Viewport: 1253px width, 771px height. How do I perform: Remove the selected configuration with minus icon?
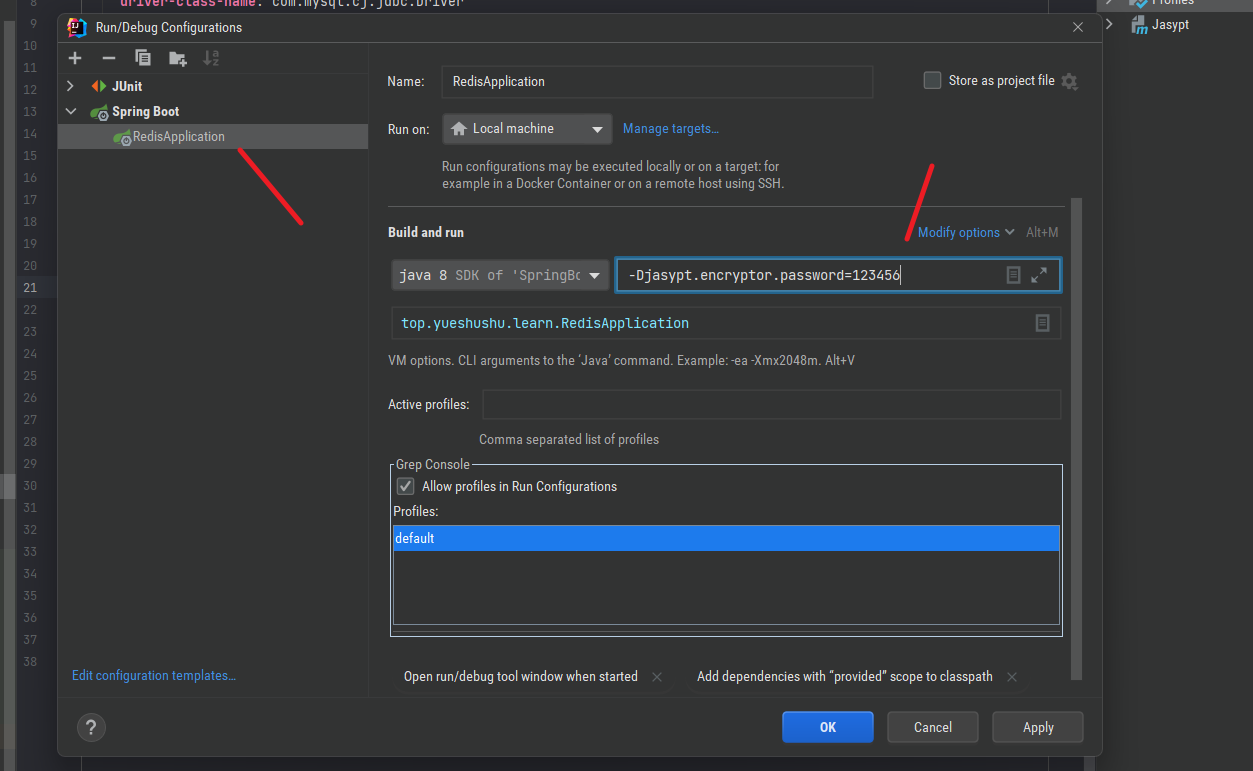click(x=109, y=58)
